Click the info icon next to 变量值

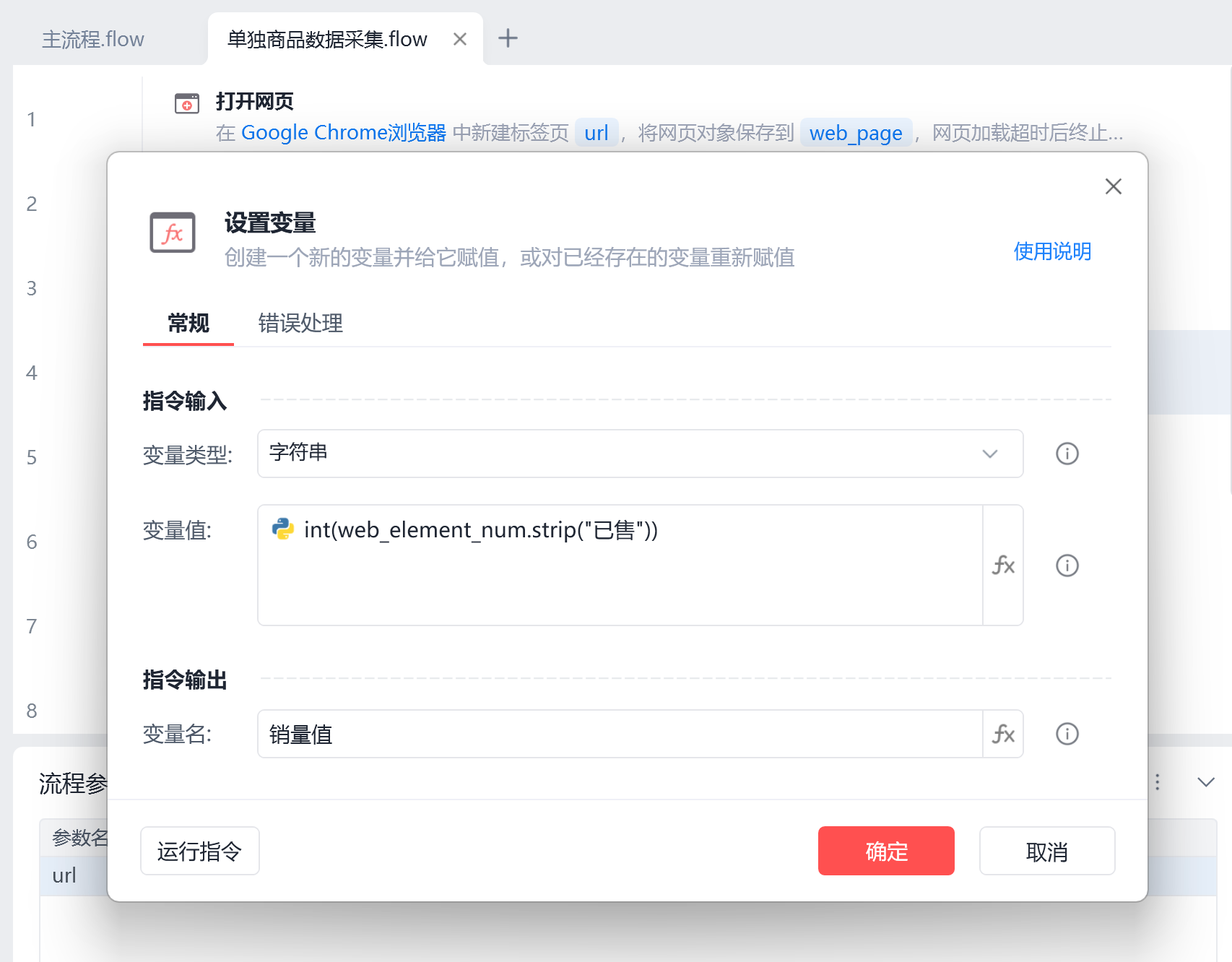tap(1067, 565)
